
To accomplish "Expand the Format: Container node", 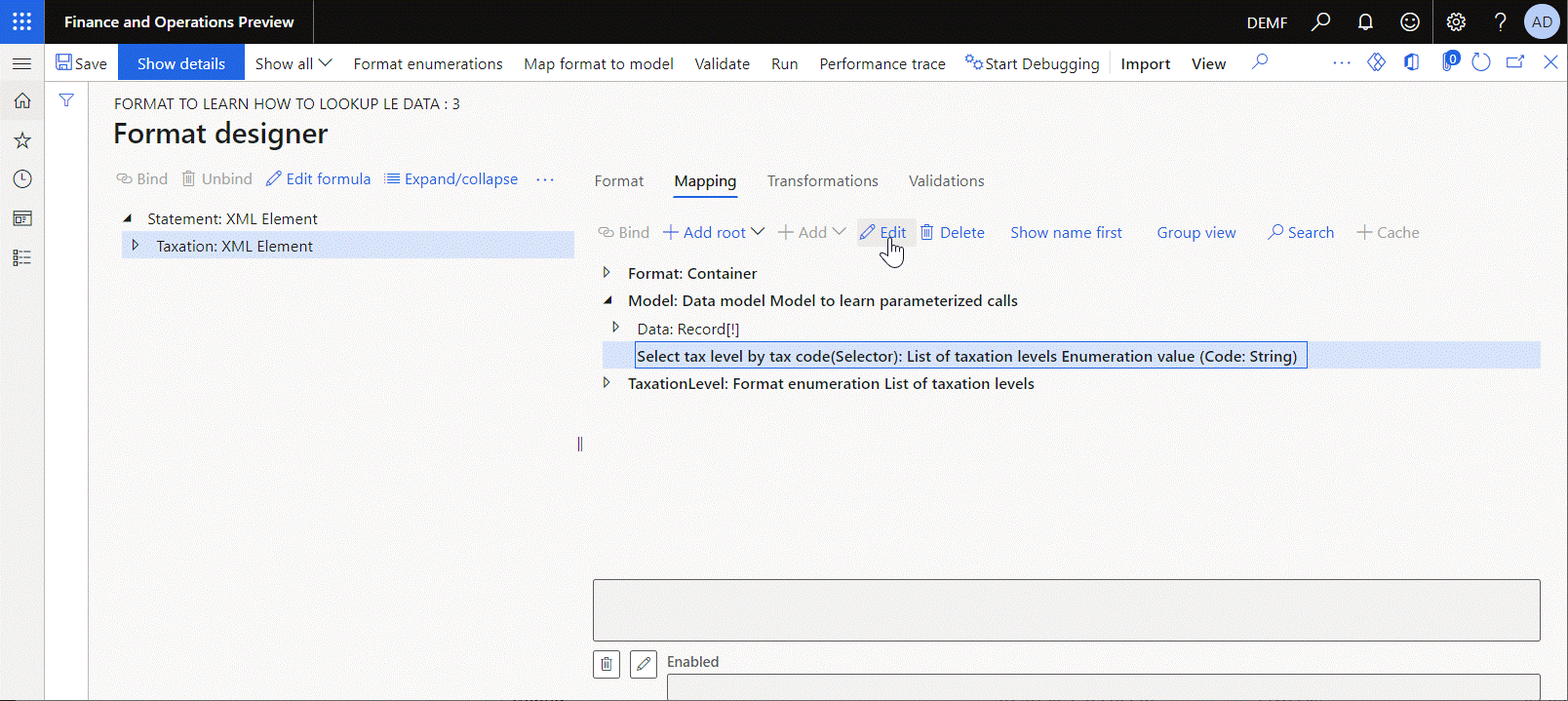I will click(607, 273).
